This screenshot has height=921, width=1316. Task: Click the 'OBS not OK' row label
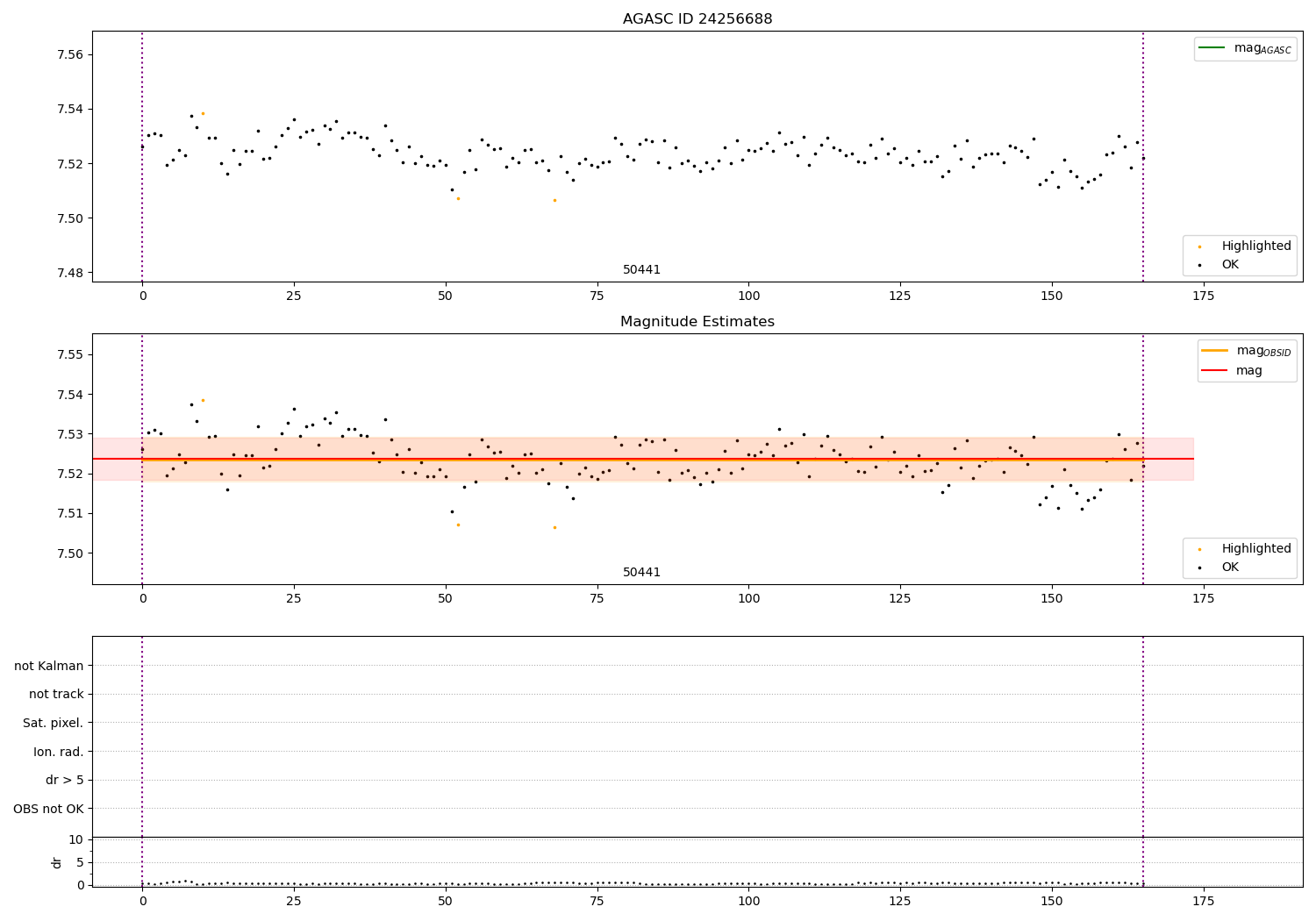49,809
